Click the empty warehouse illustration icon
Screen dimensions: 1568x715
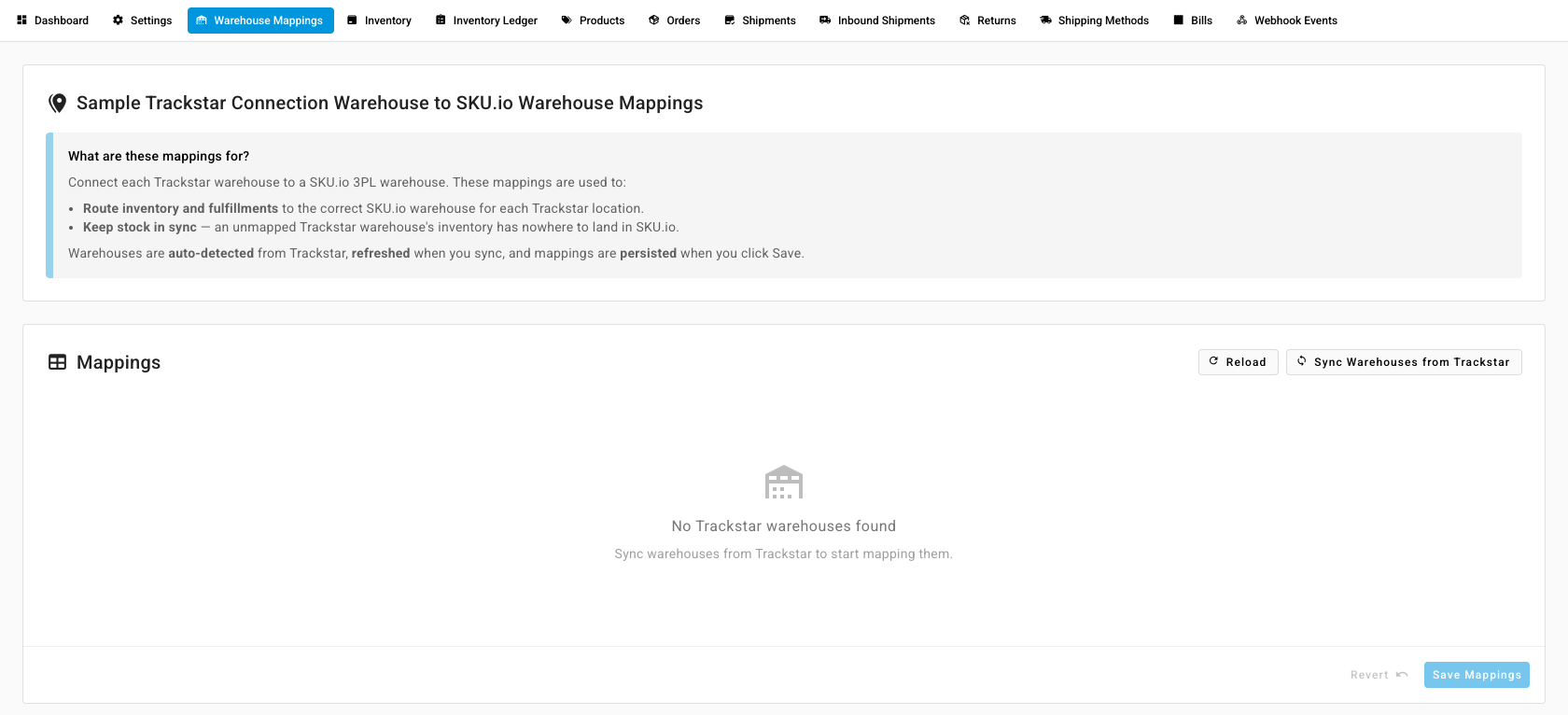coord(784,483)
